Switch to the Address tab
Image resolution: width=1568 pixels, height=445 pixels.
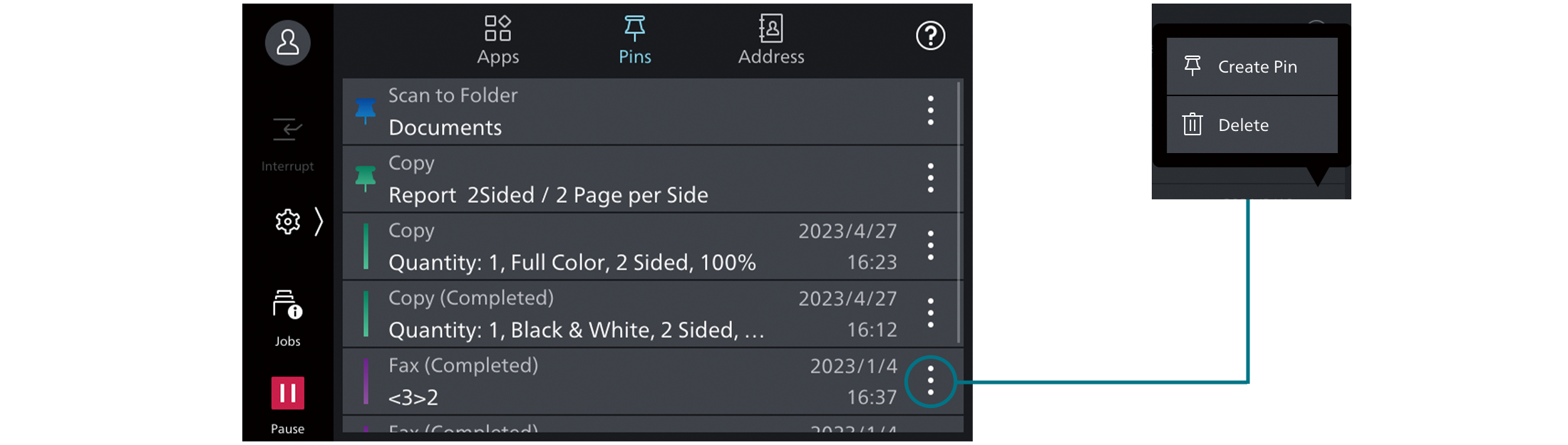pos(770,39)
